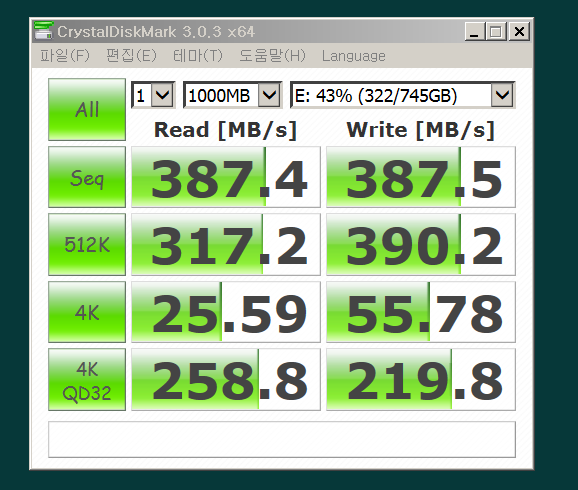This screenshot has width=578, height=490.
Task: Click the Seq read result 387.4
Action: coord(226,177)
